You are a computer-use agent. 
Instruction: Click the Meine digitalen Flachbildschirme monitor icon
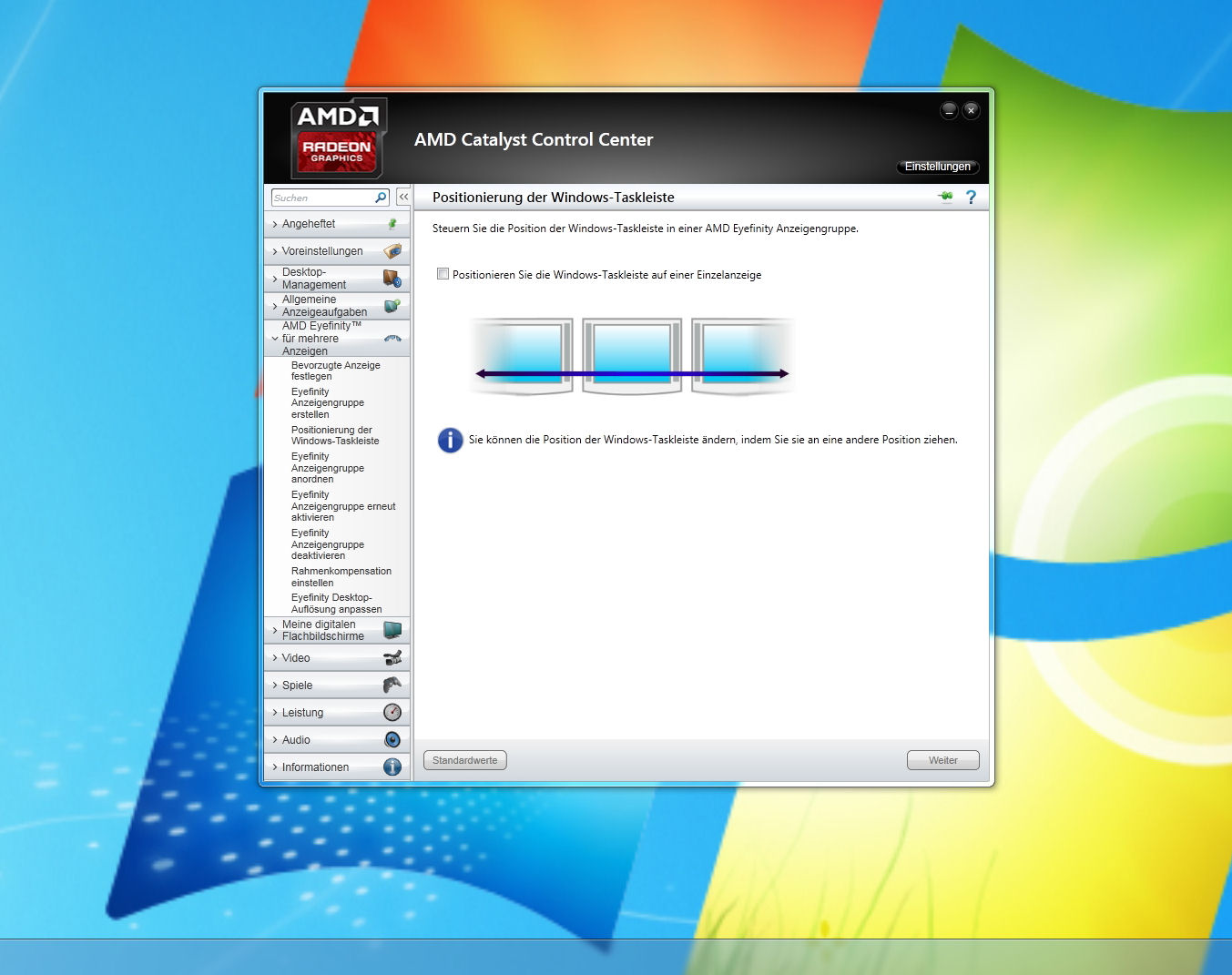[392, 630]
